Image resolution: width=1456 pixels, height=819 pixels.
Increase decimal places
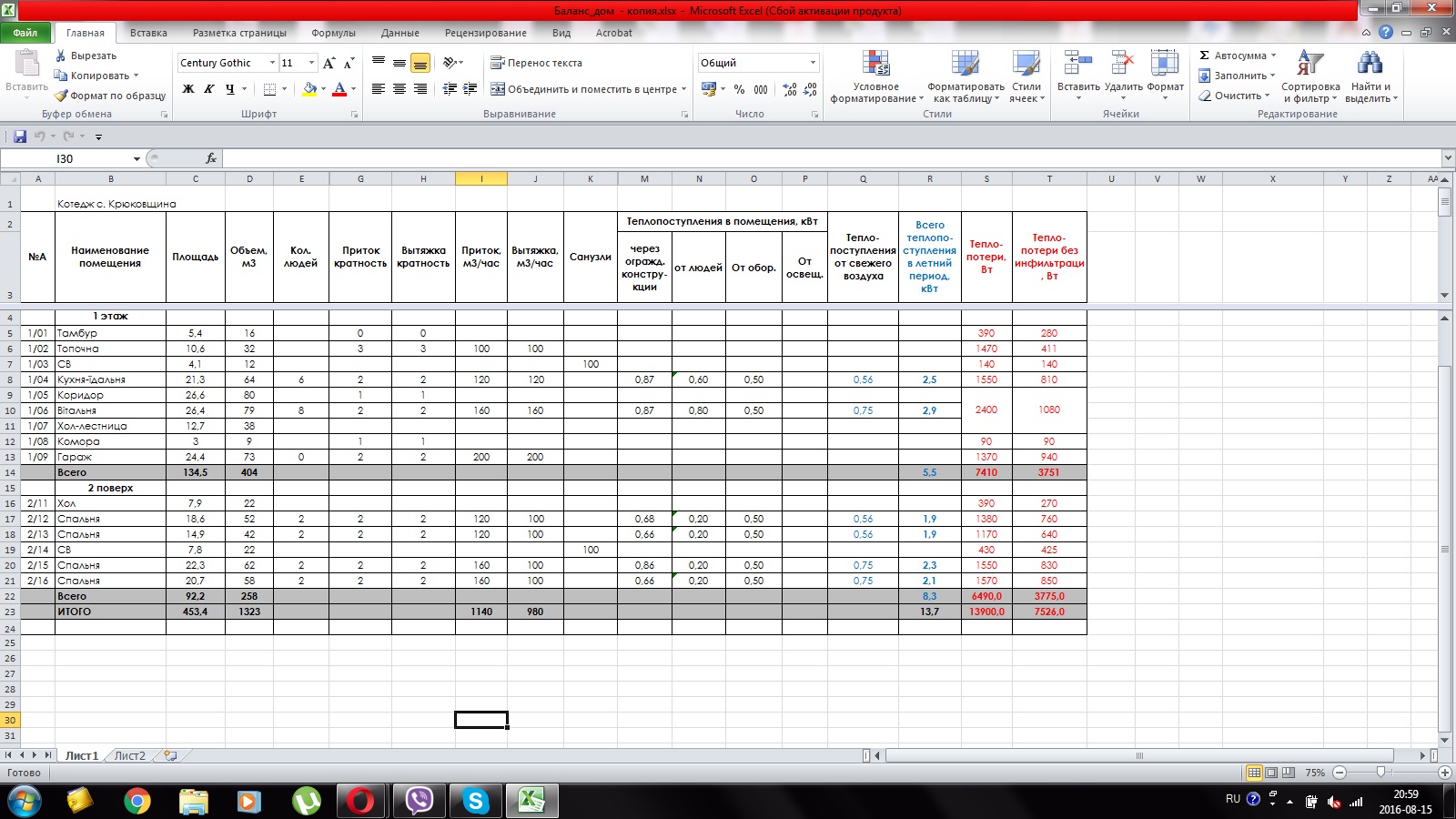(x=789, y=89)
